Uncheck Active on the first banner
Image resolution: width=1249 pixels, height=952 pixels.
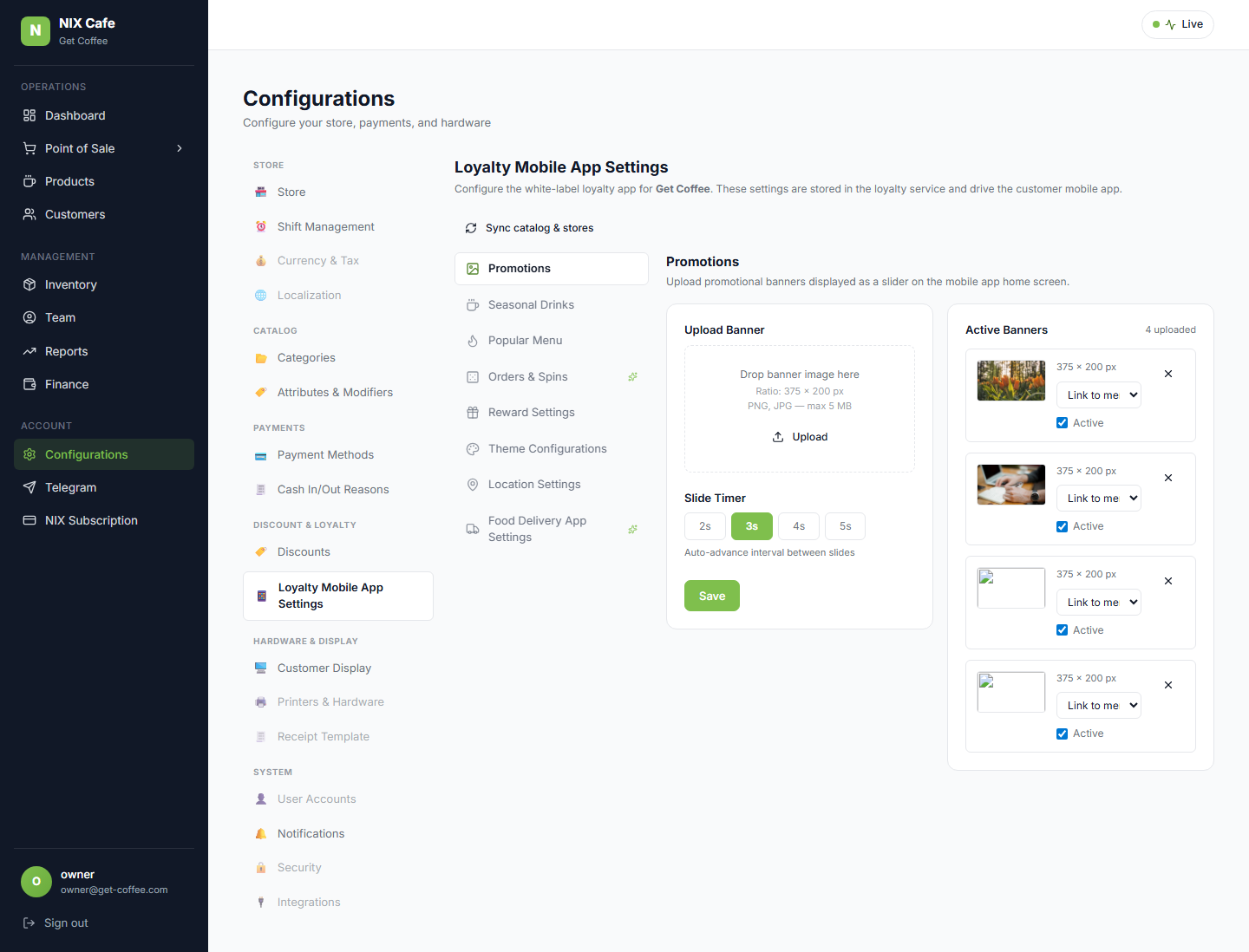(x=1062, y=423)
